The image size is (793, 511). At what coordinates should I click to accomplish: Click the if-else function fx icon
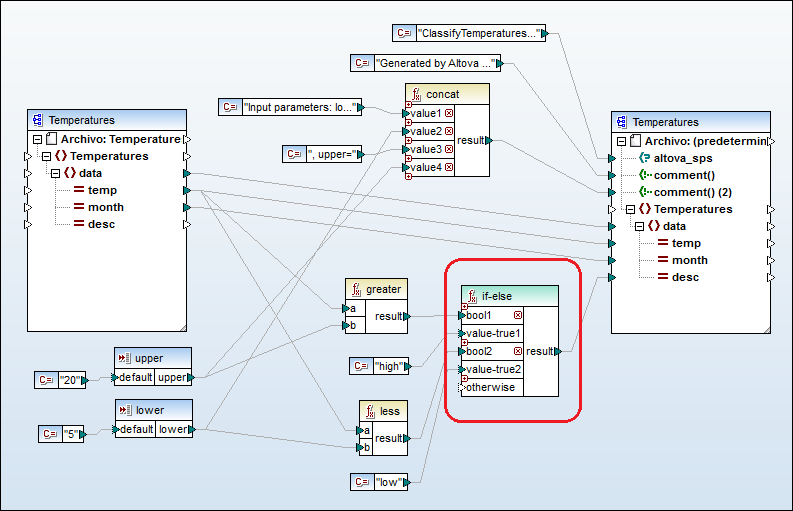pos(473,296)
